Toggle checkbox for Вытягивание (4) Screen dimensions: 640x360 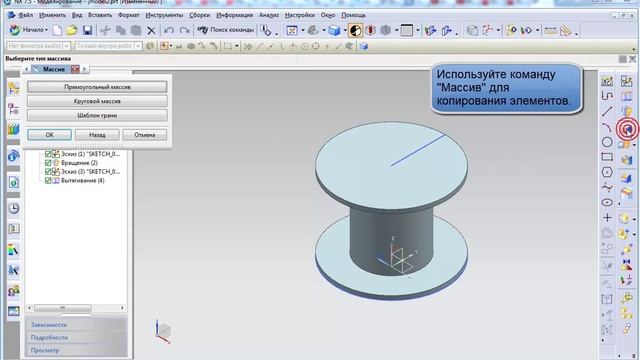[x=48, y=180]
